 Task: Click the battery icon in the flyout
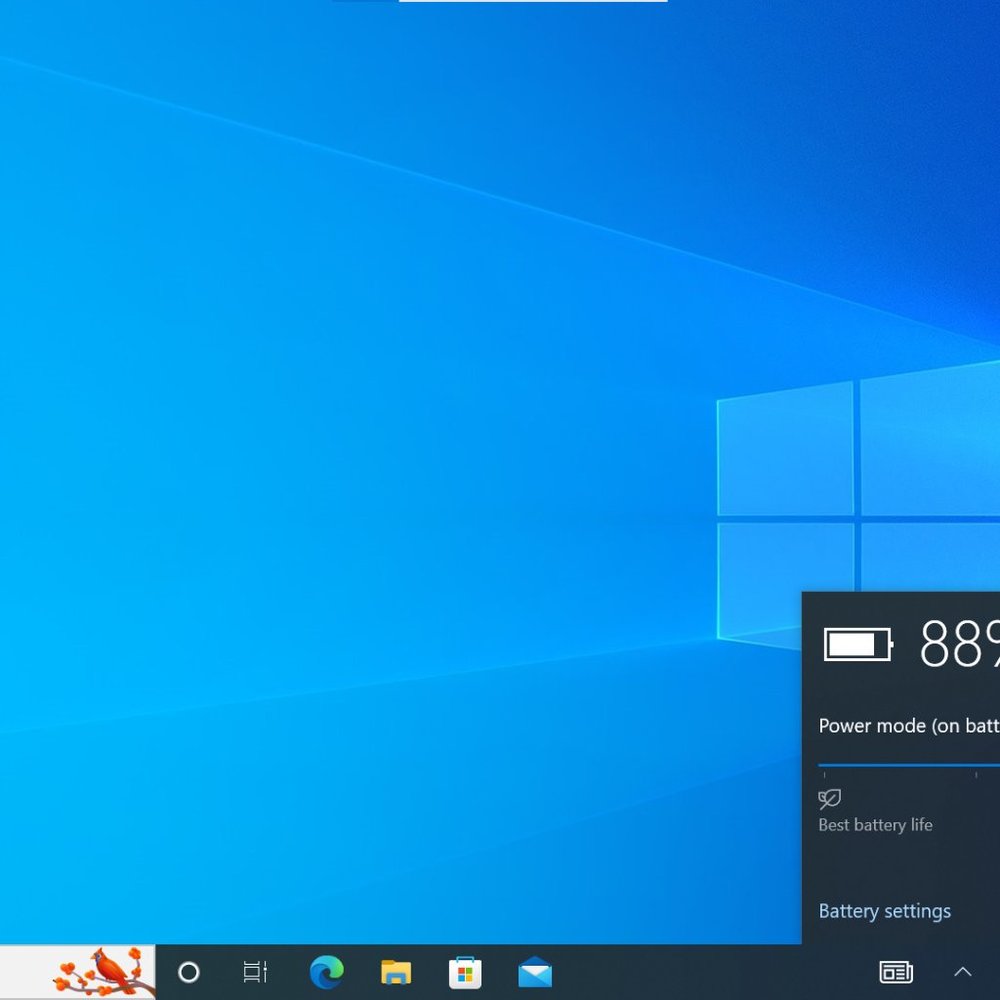click(x=858, y=644)
